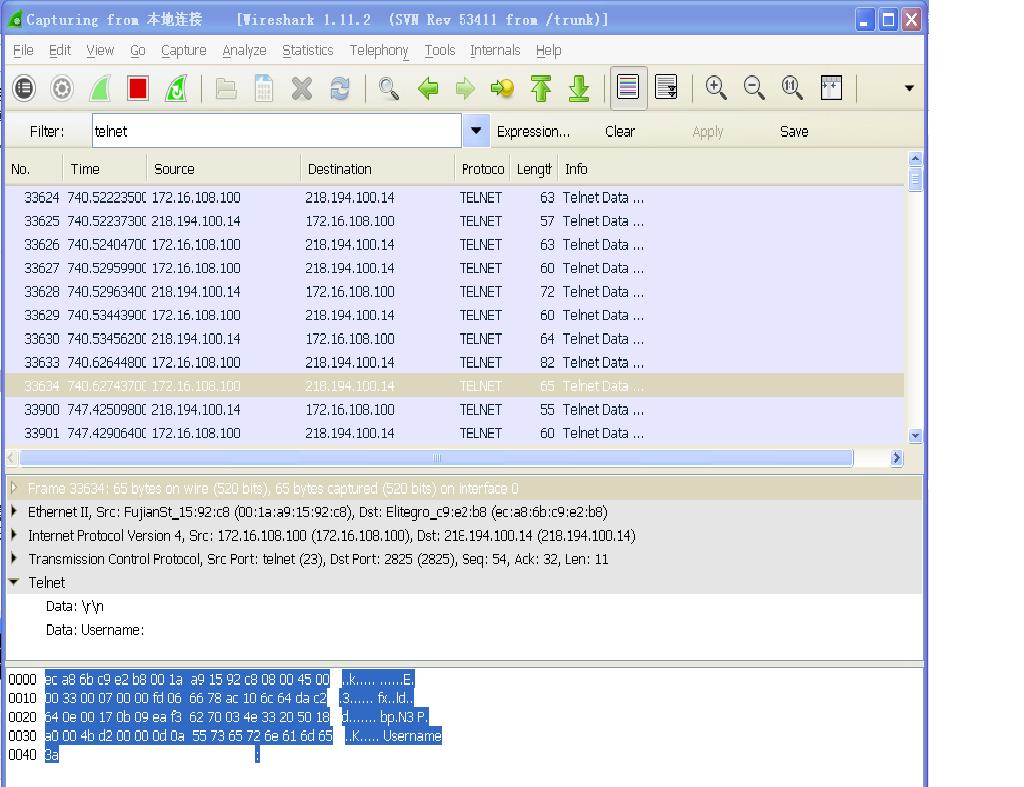Toggle auto scroll during live capture

point(666,88)
